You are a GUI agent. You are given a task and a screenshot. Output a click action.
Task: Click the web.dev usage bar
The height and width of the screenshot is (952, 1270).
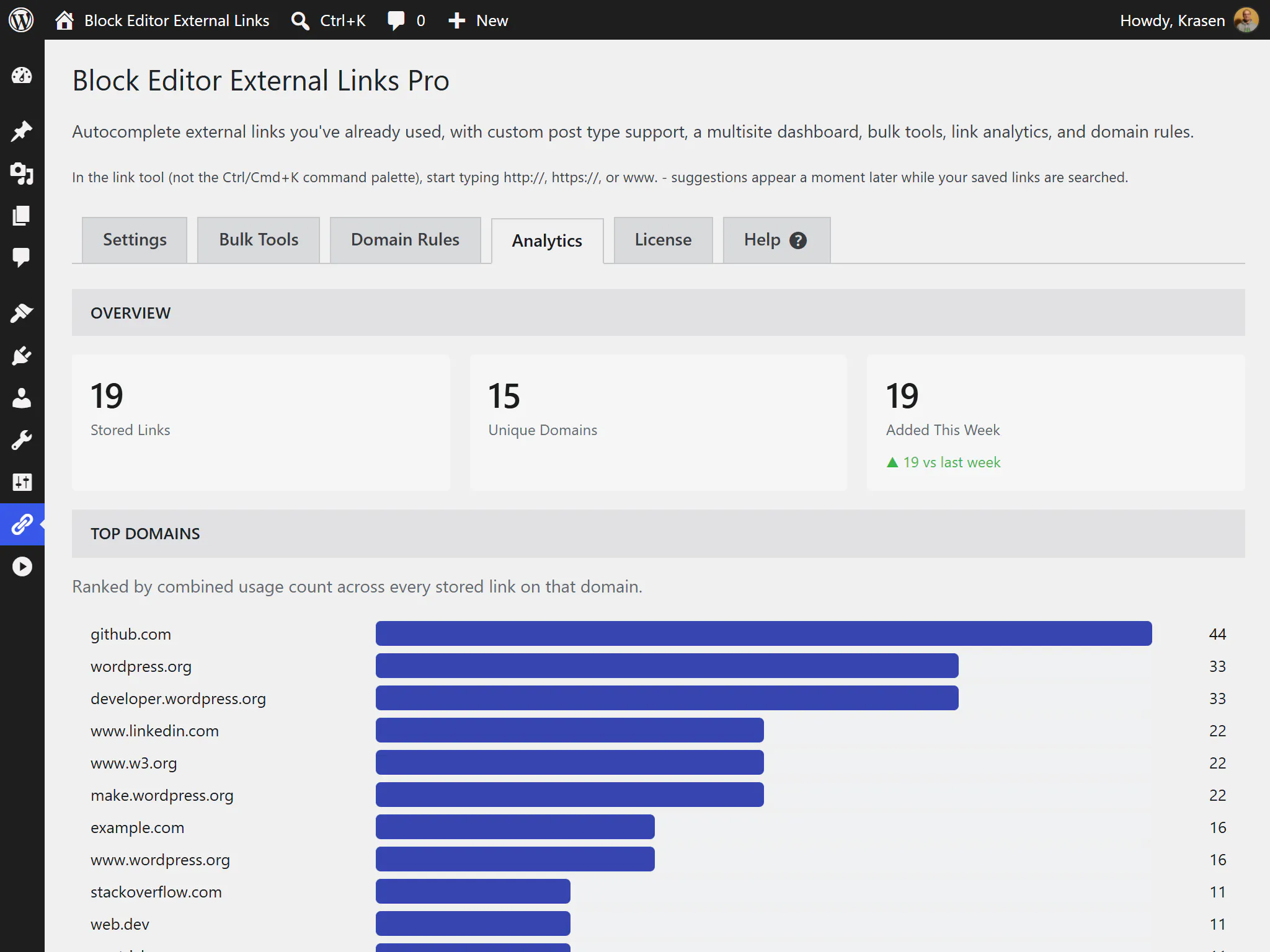[x=473, y=923]
